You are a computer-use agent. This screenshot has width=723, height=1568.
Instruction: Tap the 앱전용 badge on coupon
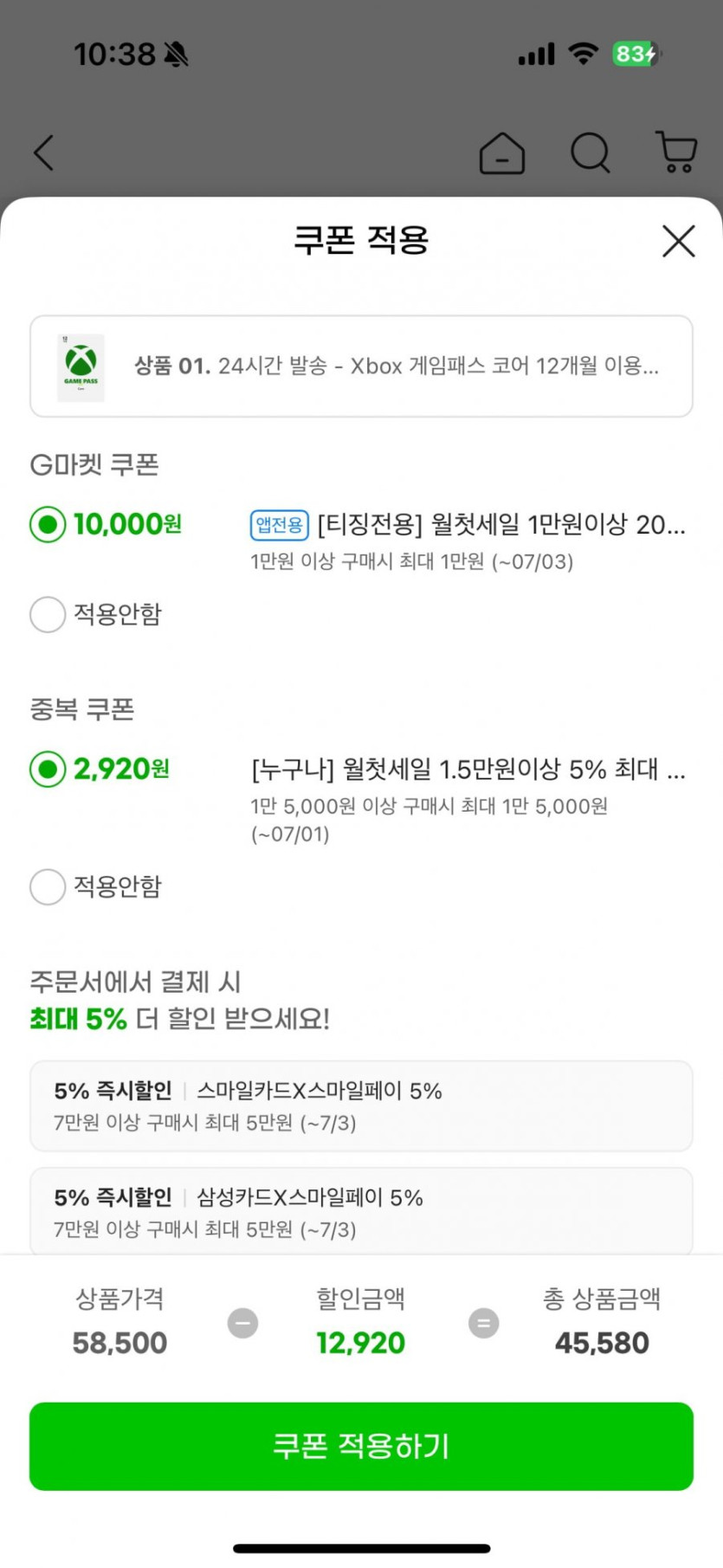[279, 525]
